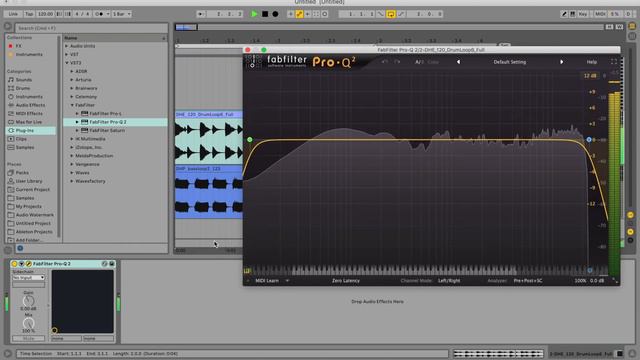This screenshot has height=360, width=640.
Task: Open the Audio Watermark folder
Action: tap(35, 215)
